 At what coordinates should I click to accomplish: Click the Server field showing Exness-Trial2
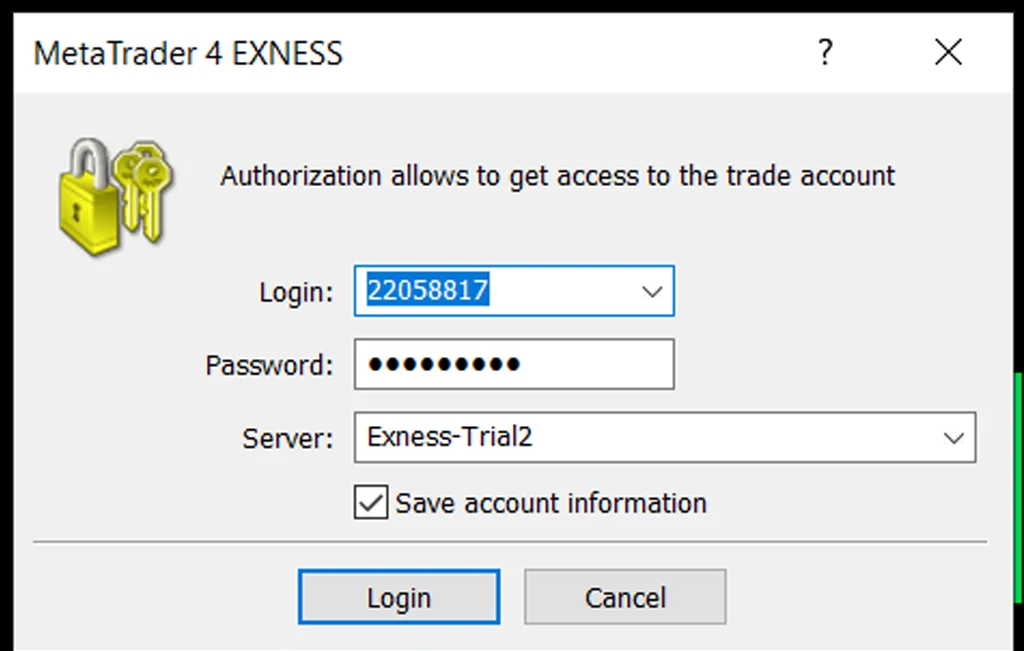pyautogui.click(x=600, y=438)
